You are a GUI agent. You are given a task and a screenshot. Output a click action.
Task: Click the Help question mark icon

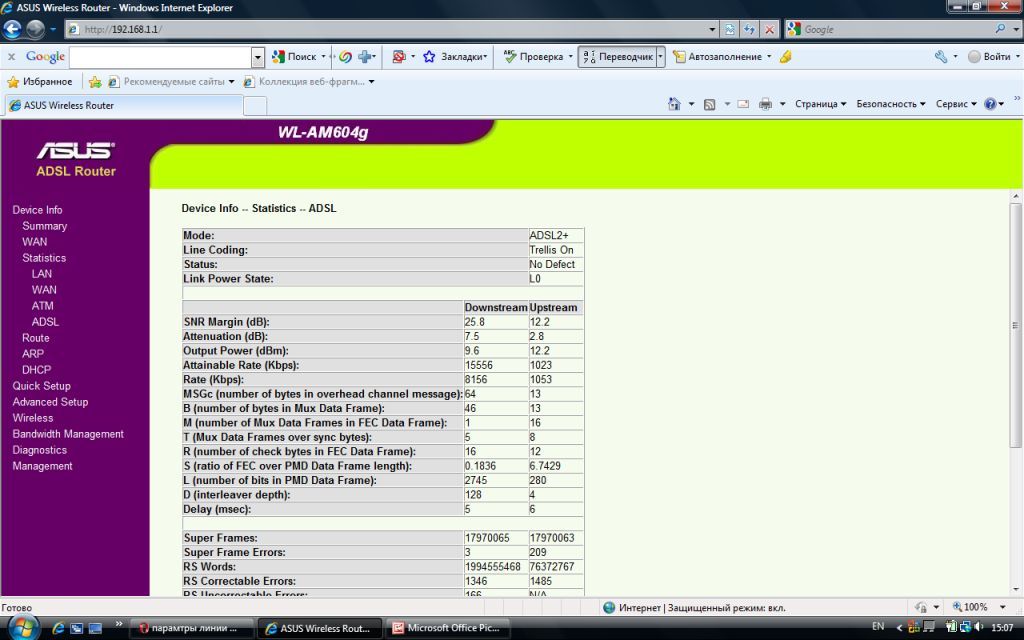(990, 104)
